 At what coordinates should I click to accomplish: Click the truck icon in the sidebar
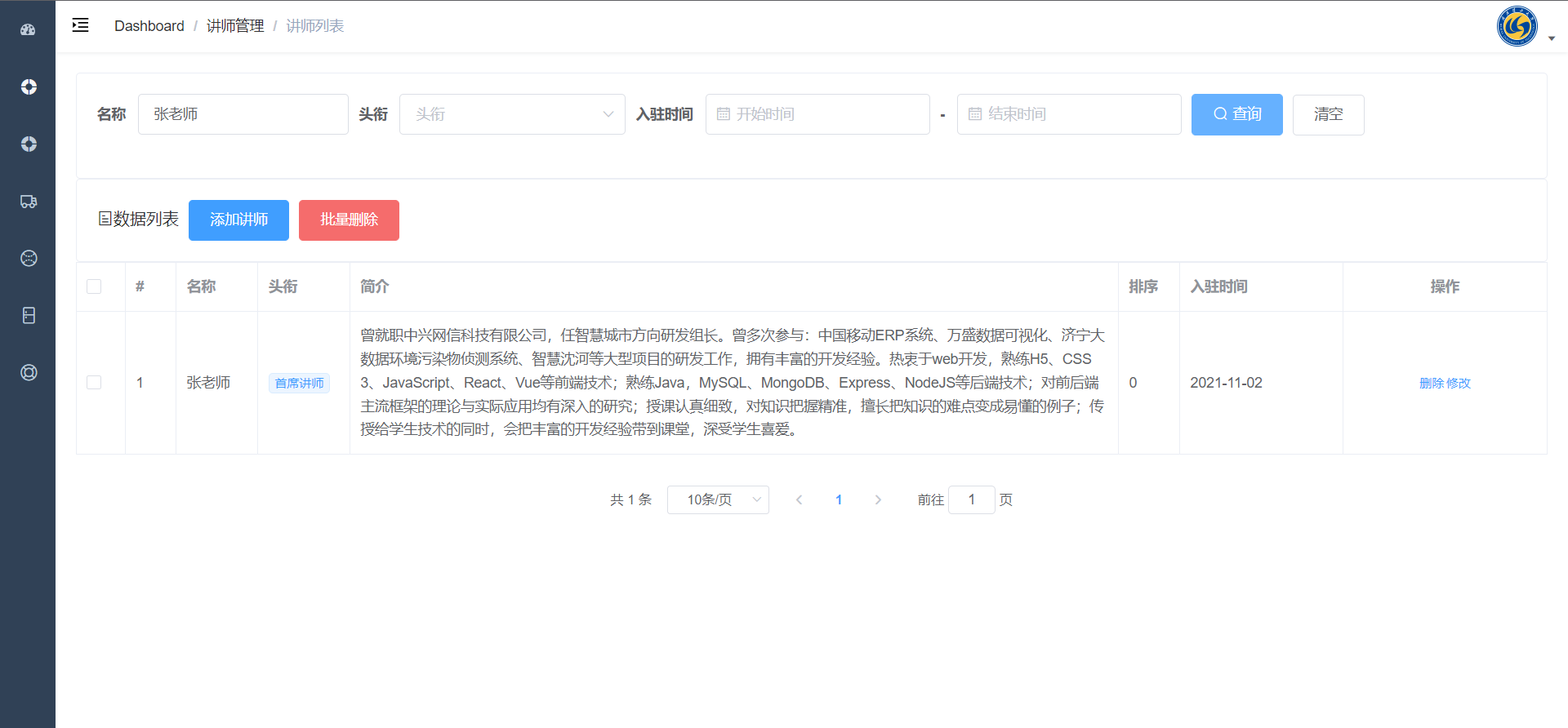(x=29, y=202)
